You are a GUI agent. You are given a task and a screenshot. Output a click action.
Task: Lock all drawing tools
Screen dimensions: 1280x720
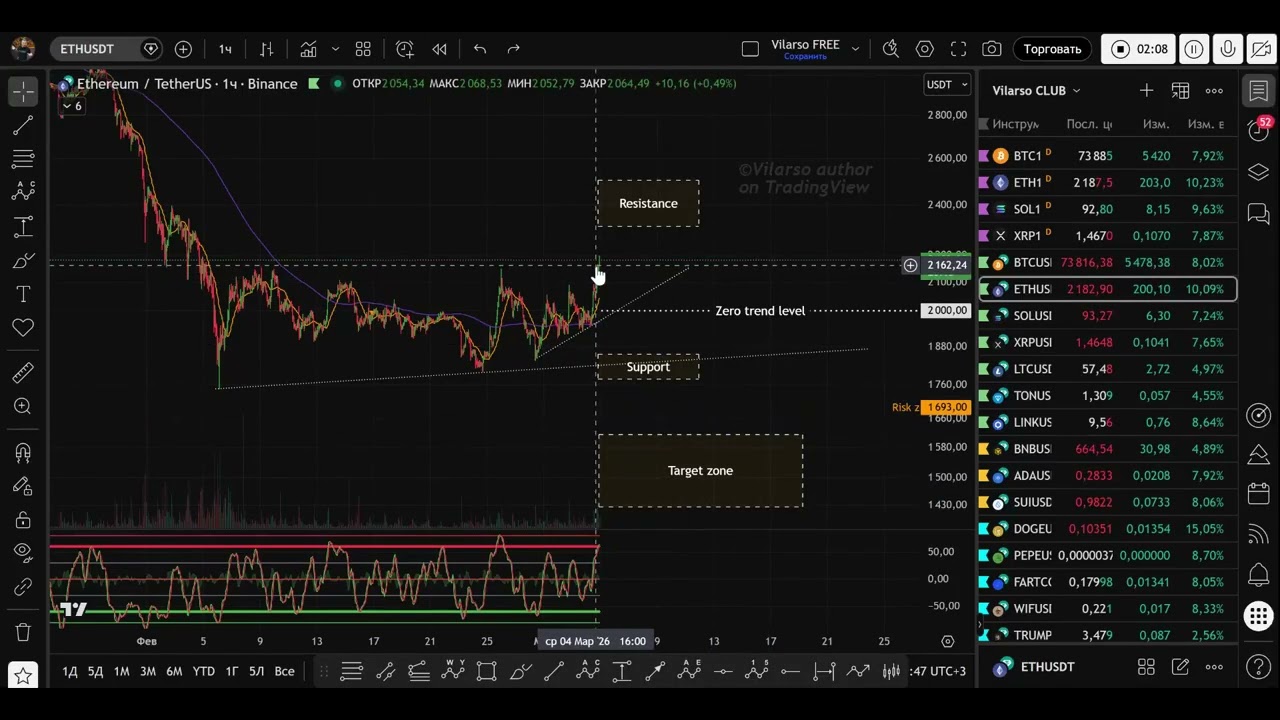click(23, 520)
